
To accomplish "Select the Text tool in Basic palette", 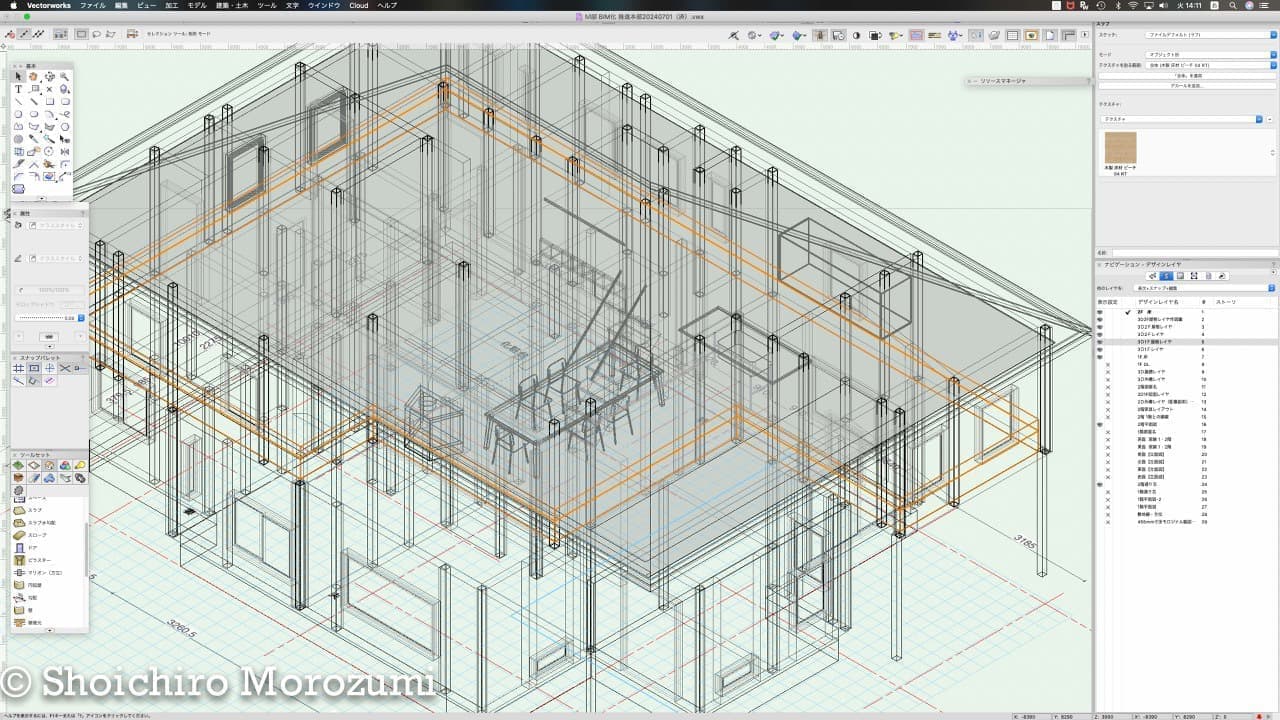I will pyautogui.click(x=18, y=89).
